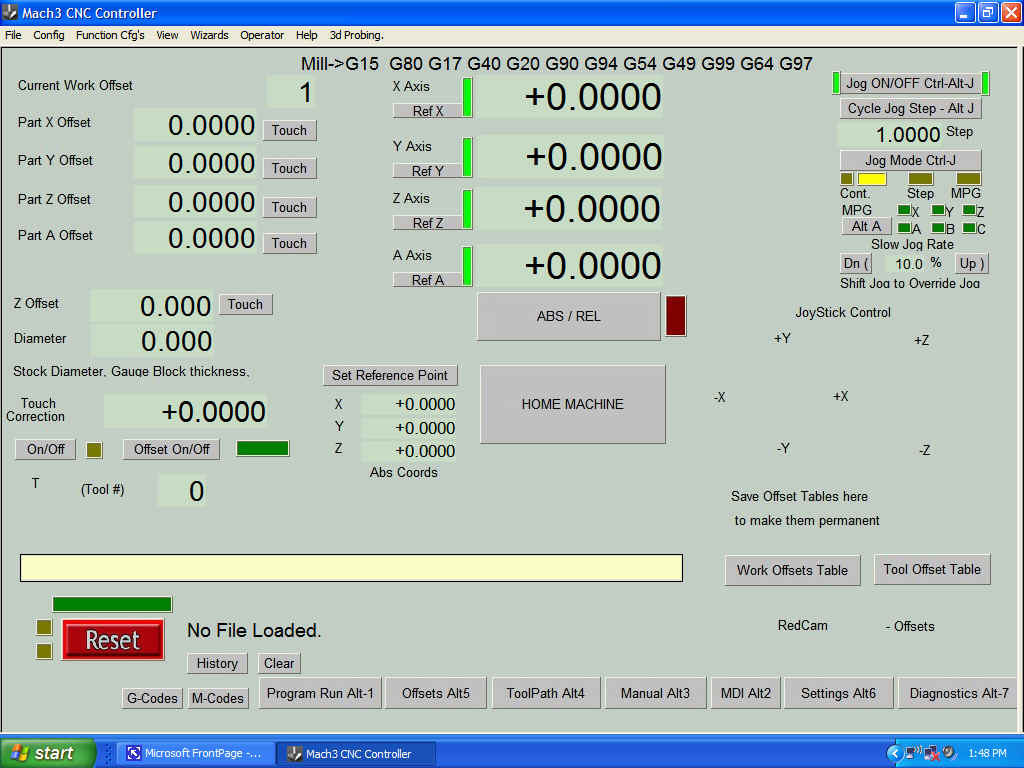Open the Operator menu

coord(262,35)
